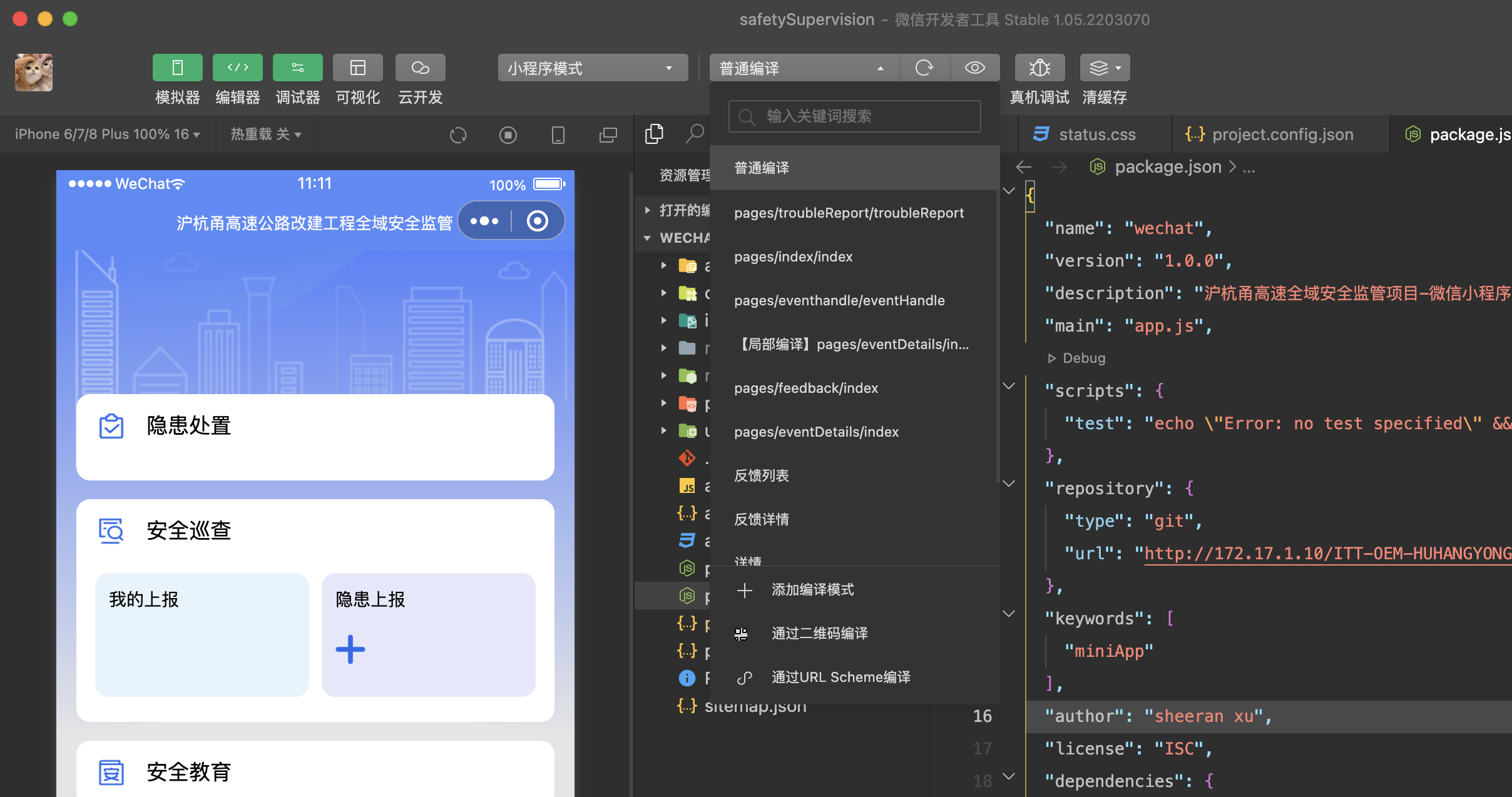Toggle the visualization (可视化) panel button

(357, 68)
